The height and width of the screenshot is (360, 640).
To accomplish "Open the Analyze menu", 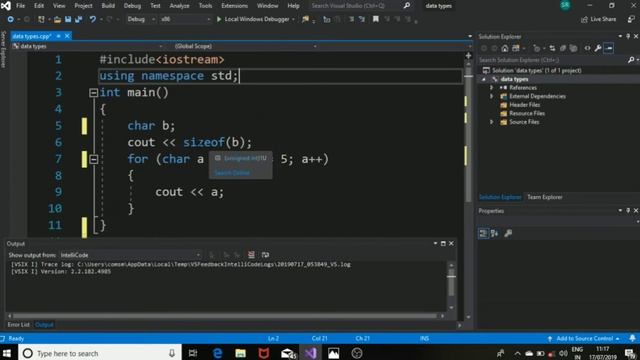I will [179, 6].
